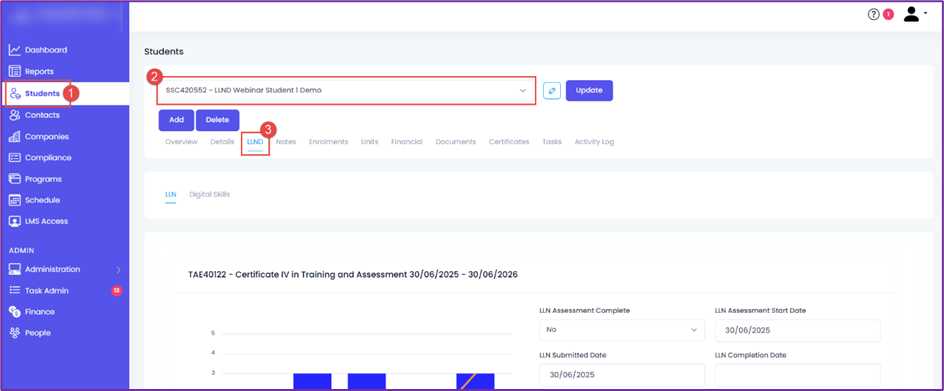Select the LLN sub-tab
Viewport: 944px width, 391px height.
tap(170, 195)
